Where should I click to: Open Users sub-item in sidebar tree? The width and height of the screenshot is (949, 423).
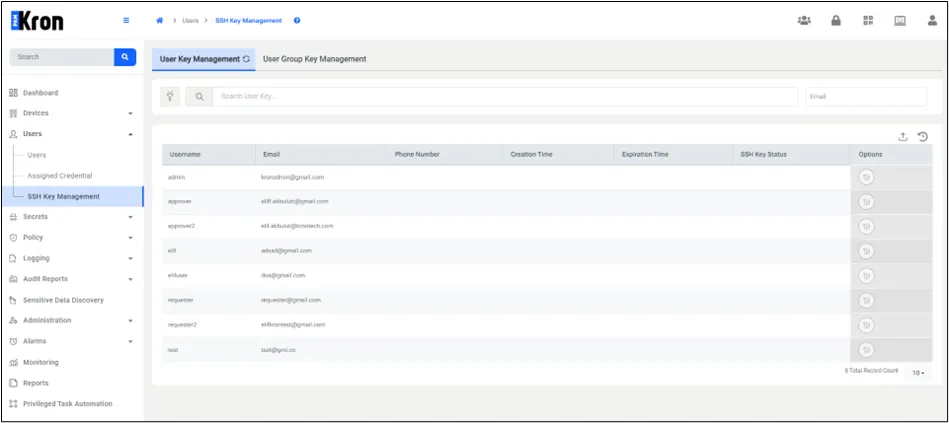coord(36,155)
